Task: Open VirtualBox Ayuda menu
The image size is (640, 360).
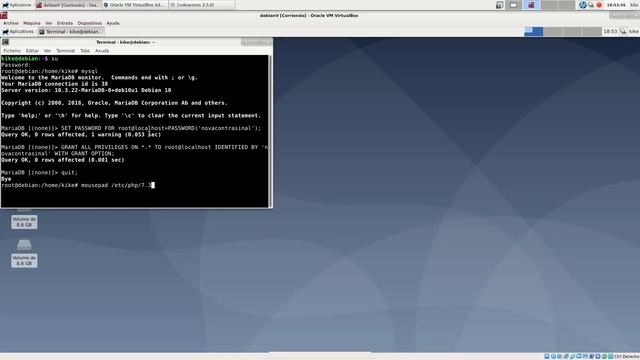Action: point(113,23)
